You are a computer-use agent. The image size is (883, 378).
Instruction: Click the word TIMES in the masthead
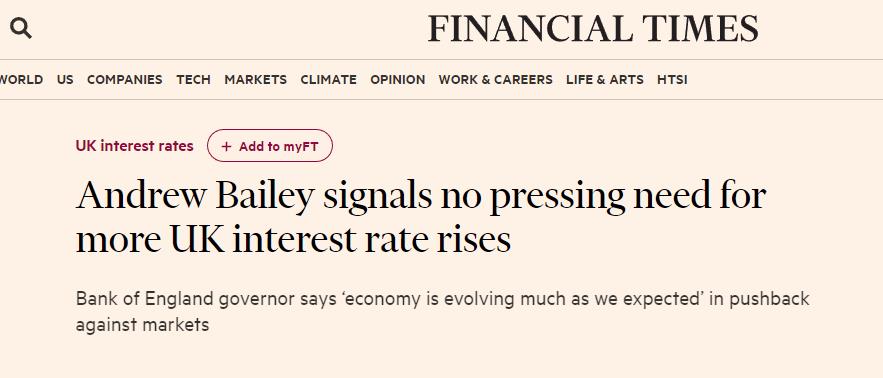point(700,29)
